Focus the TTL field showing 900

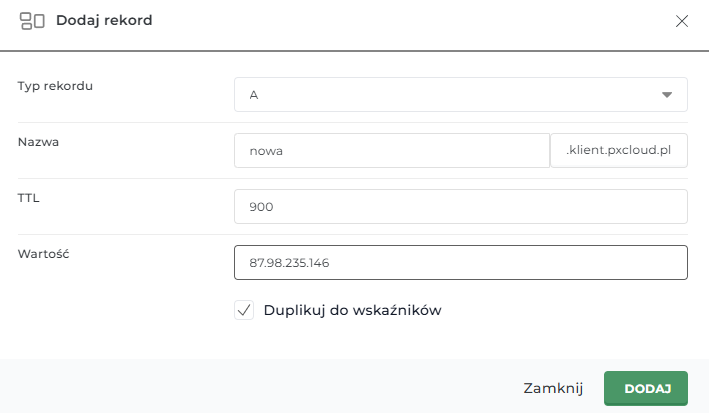click(460, 207)
